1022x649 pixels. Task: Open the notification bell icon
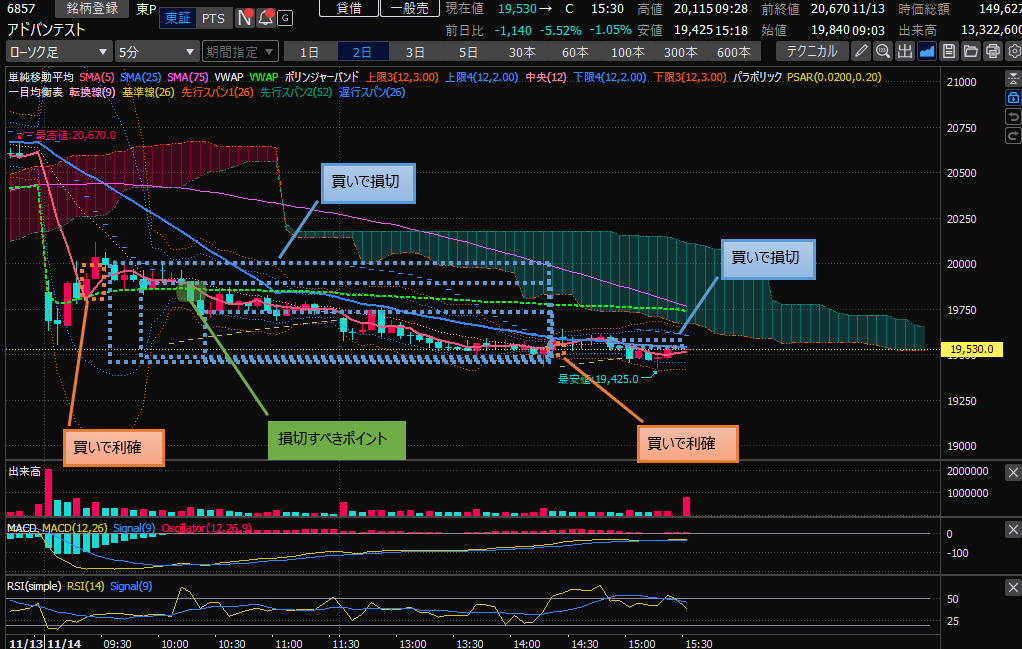click(265, 18)
